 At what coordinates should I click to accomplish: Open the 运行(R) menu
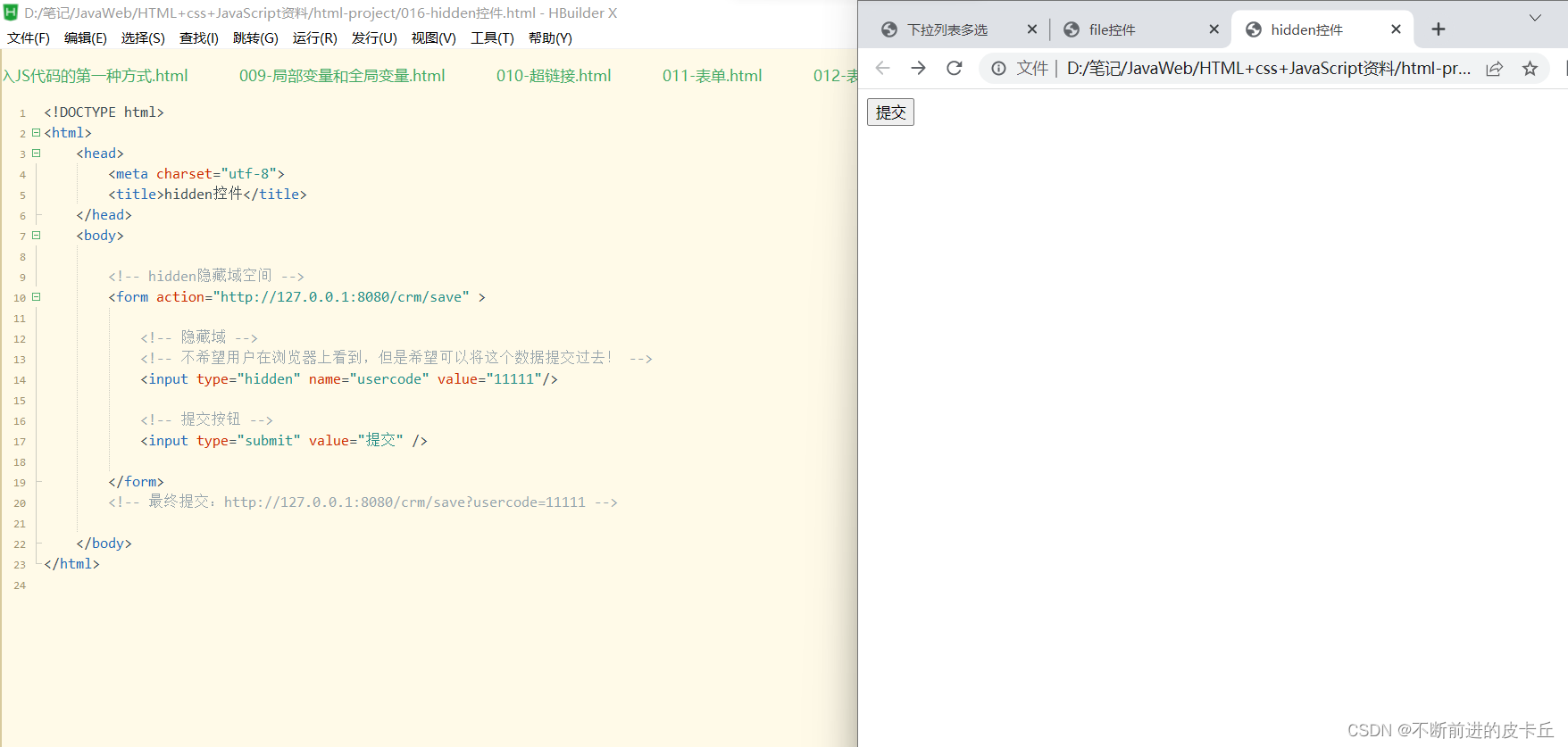coord(315,37)
